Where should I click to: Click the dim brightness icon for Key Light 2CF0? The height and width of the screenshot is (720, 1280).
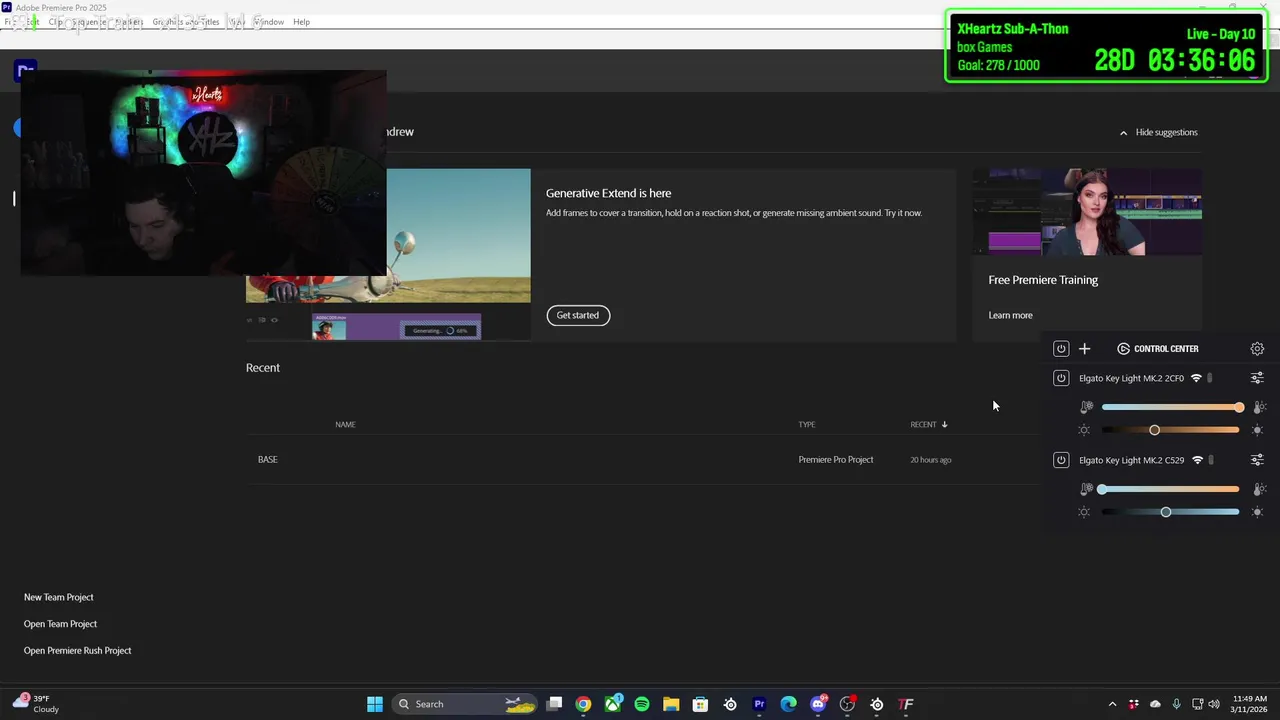point(1084,430)
